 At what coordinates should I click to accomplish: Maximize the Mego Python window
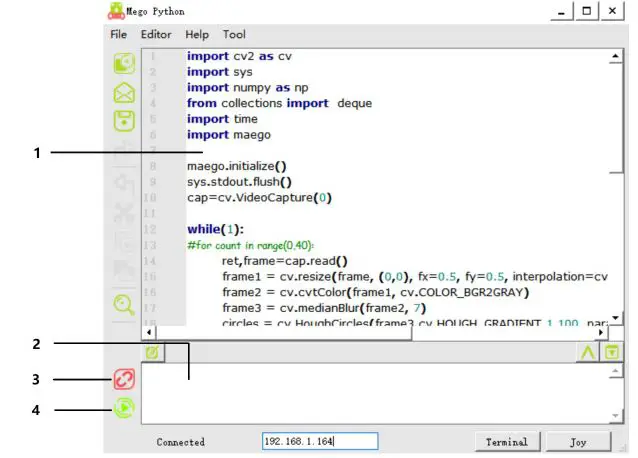(x=586, y=11)
